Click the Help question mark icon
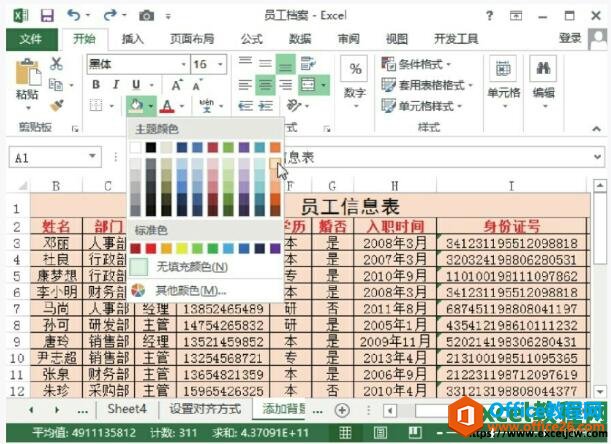The height and width of the screenshot is (444, 611). pyautogui.click(x=489, y=16)
